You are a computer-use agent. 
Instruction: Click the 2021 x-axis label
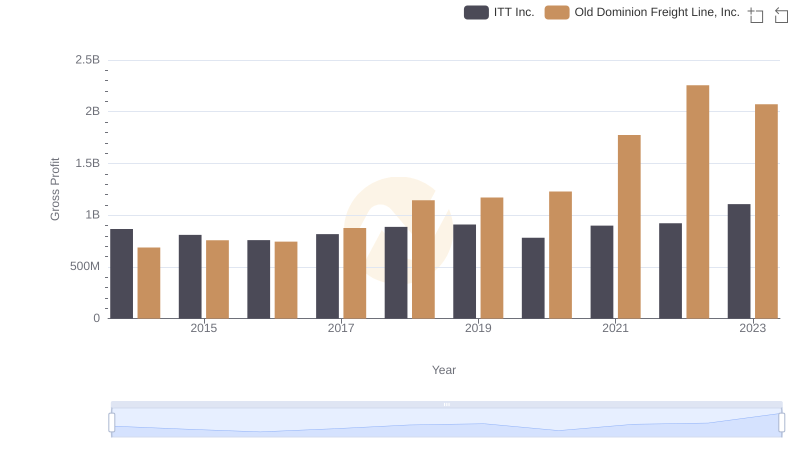(x=615, y=328)
